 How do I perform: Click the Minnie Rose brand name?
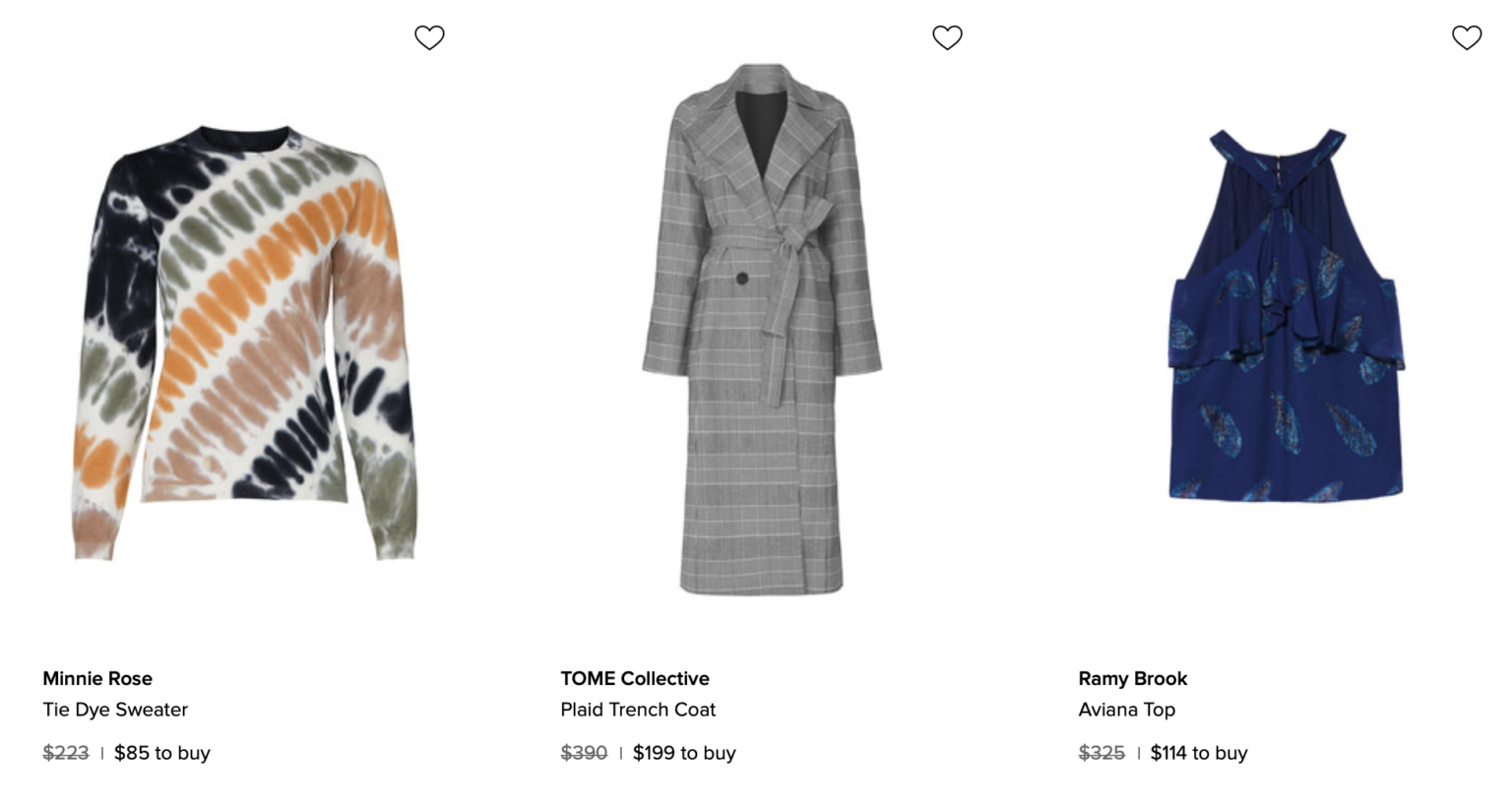tap(96, 678)
